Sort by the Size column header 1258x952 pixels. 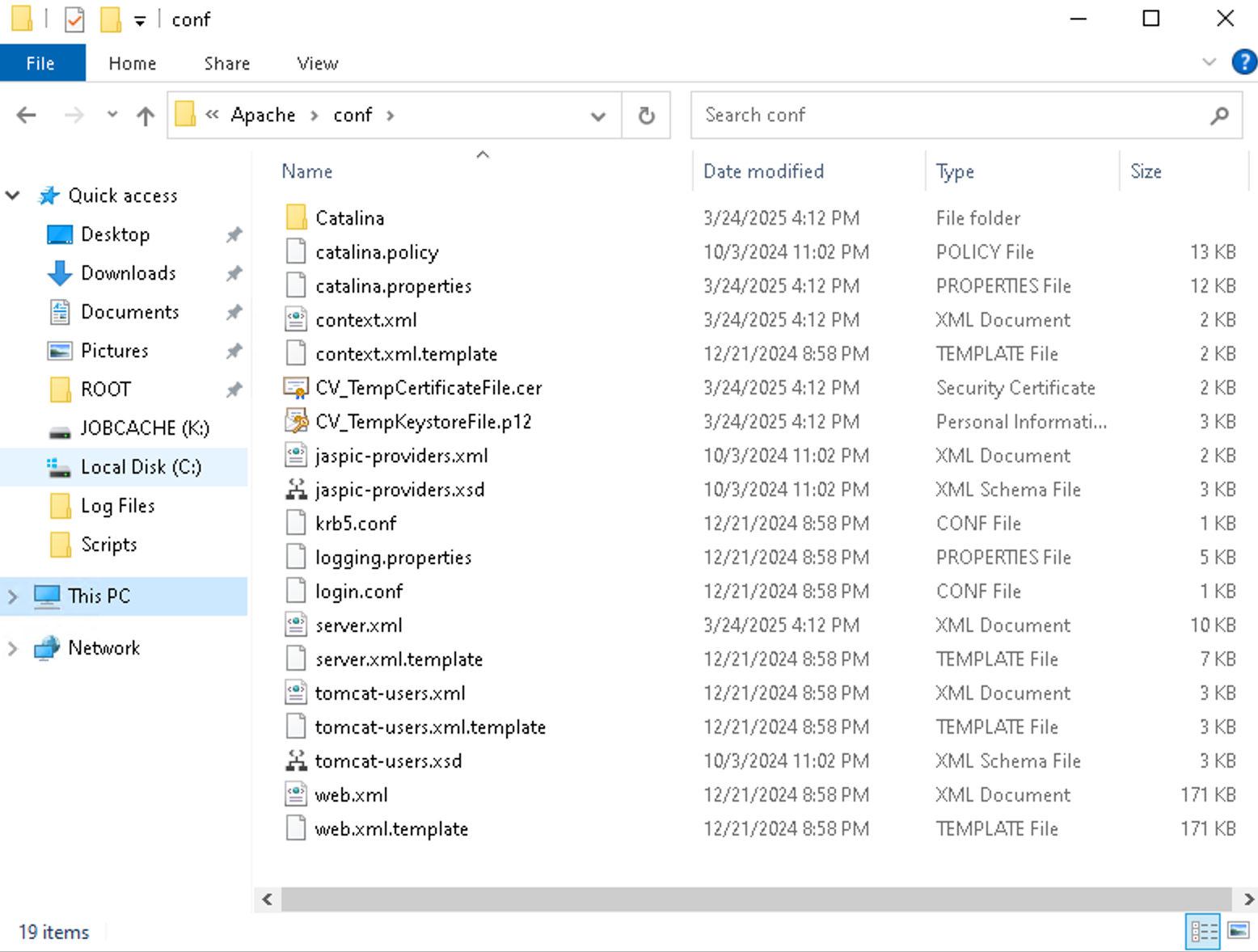1146,171
